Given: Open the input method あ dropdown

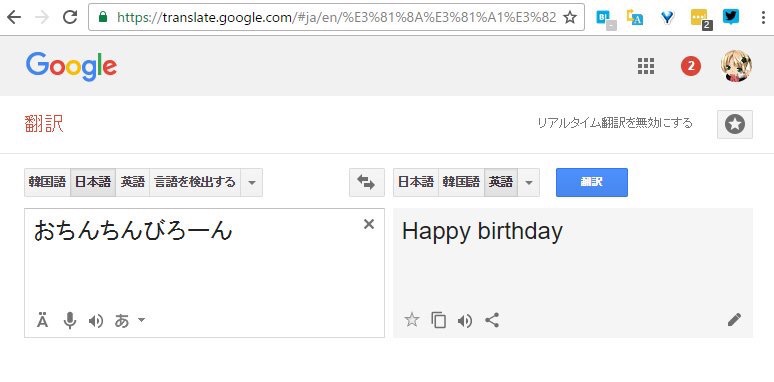Looking at the screenshot, I should (x=130, y=321).
